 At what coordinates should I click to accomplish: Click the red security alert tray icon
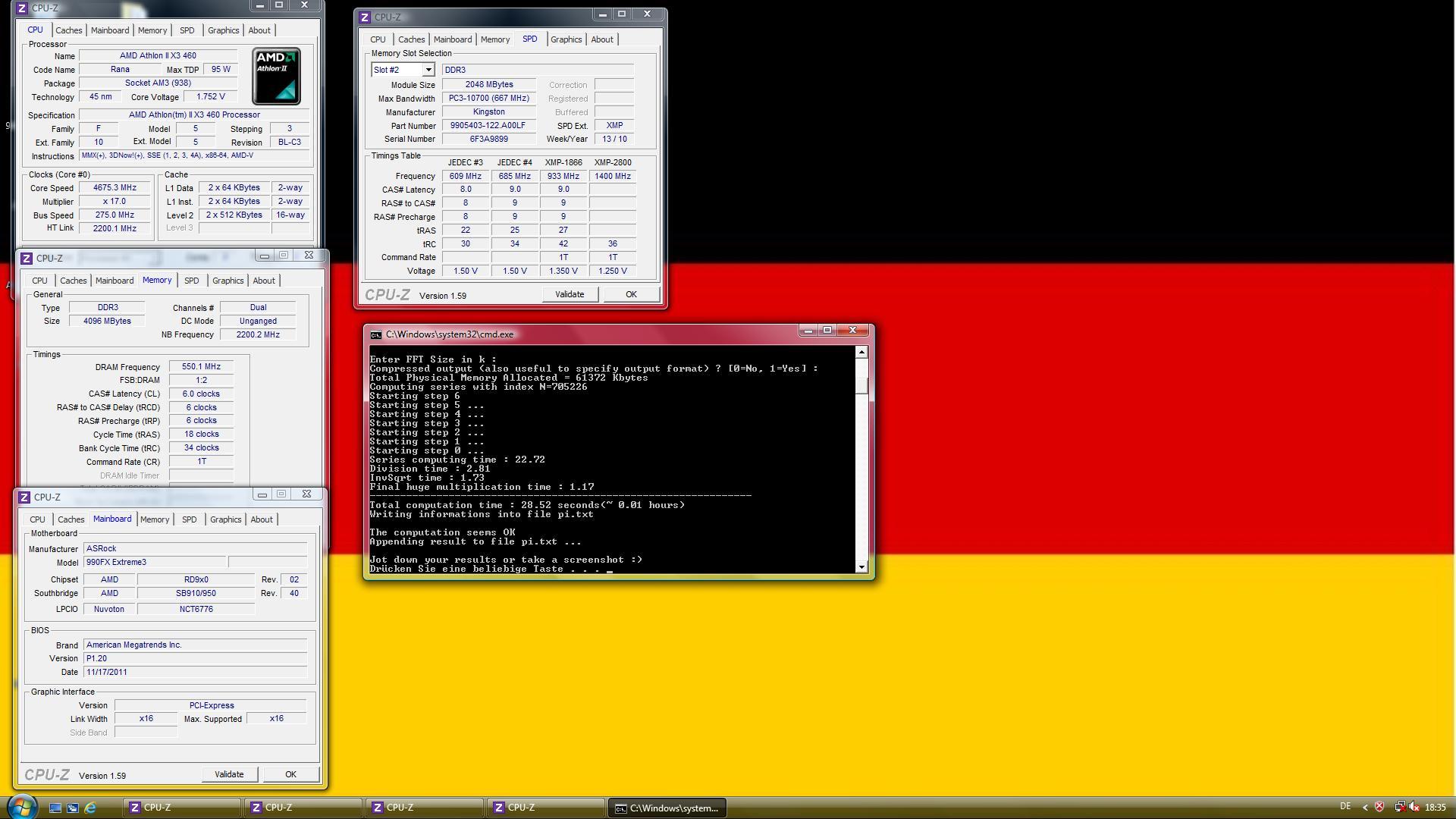[1379, 807]
